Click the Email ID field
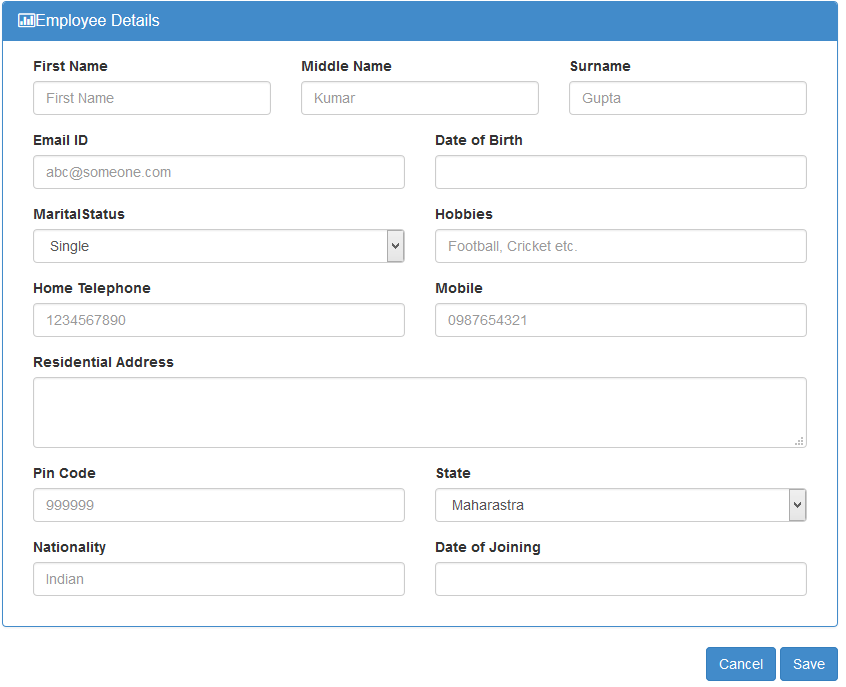This screenshot has height=687, width=846. point(219,172)
